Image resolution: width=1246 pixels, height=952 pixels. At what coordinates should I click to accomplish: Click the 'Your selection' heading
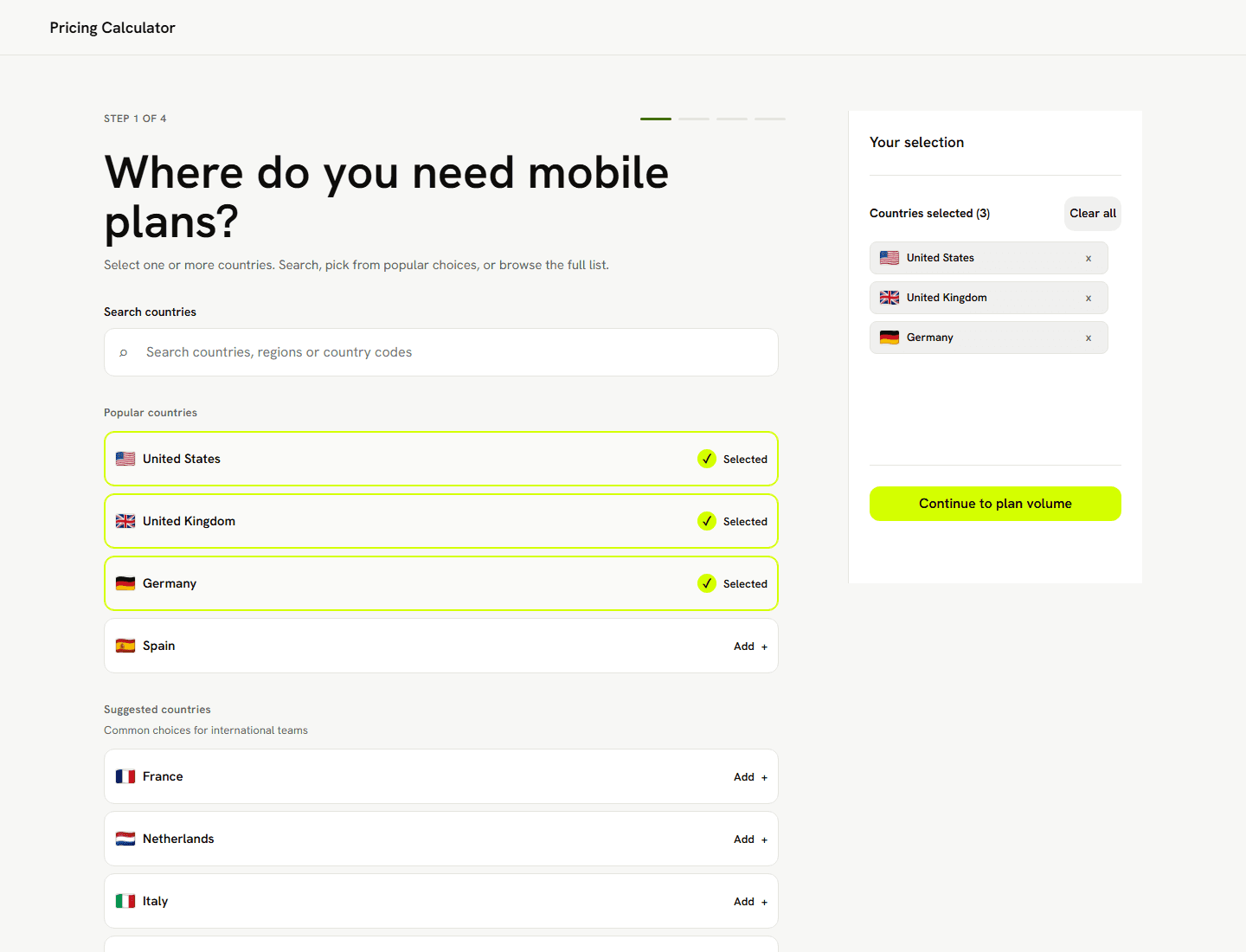click(917, 143)
